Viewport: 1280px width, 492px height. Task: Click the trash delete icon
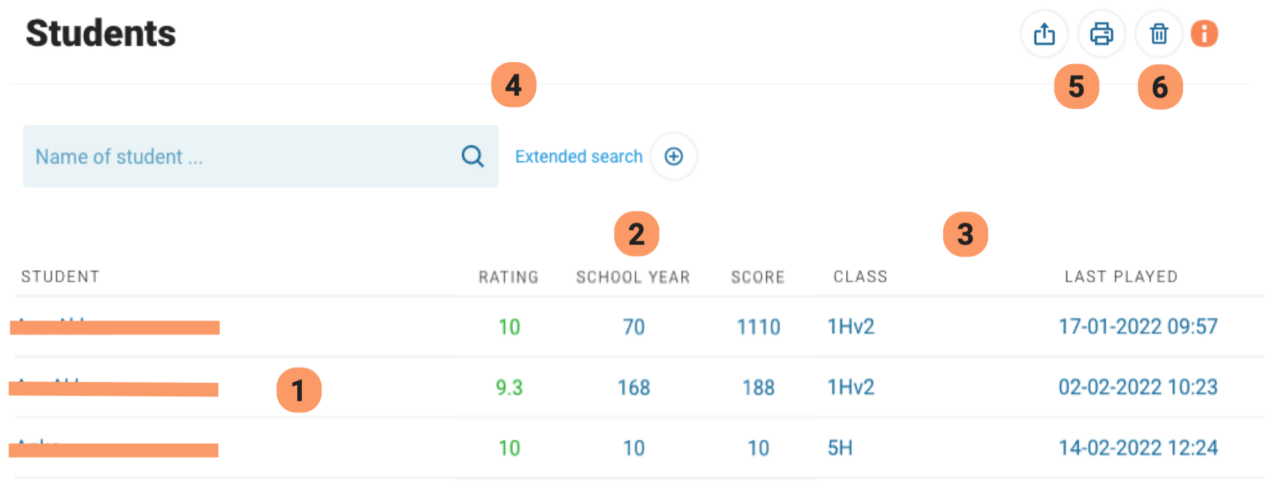[1159, 34]
